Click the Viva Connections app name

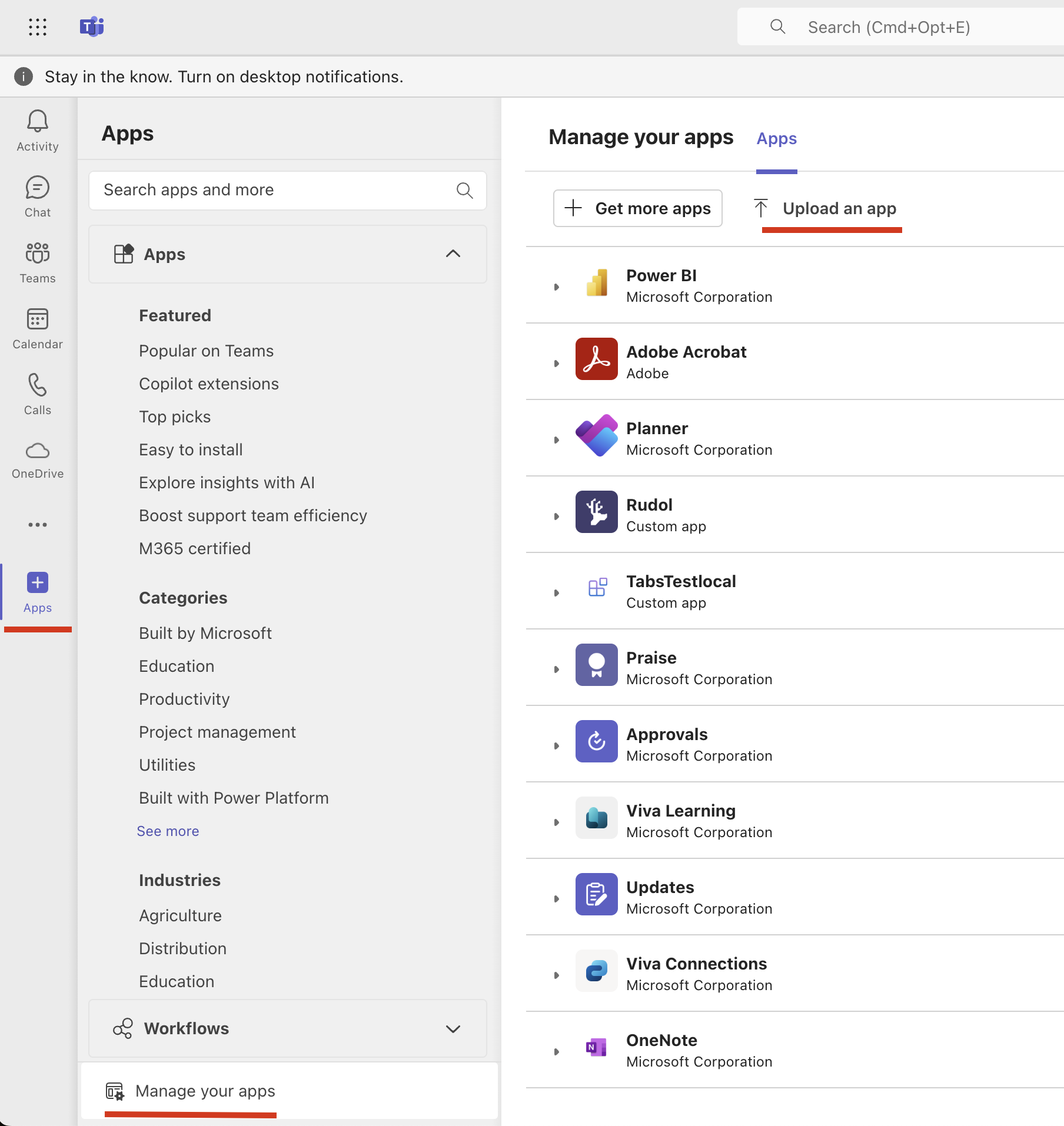pos(696,964)
